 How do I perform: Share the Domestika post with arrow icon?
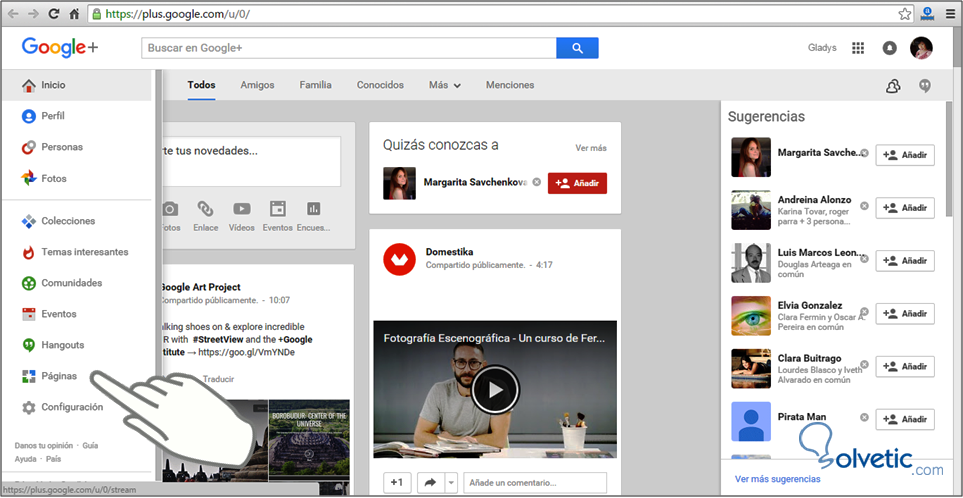[431, 483]
